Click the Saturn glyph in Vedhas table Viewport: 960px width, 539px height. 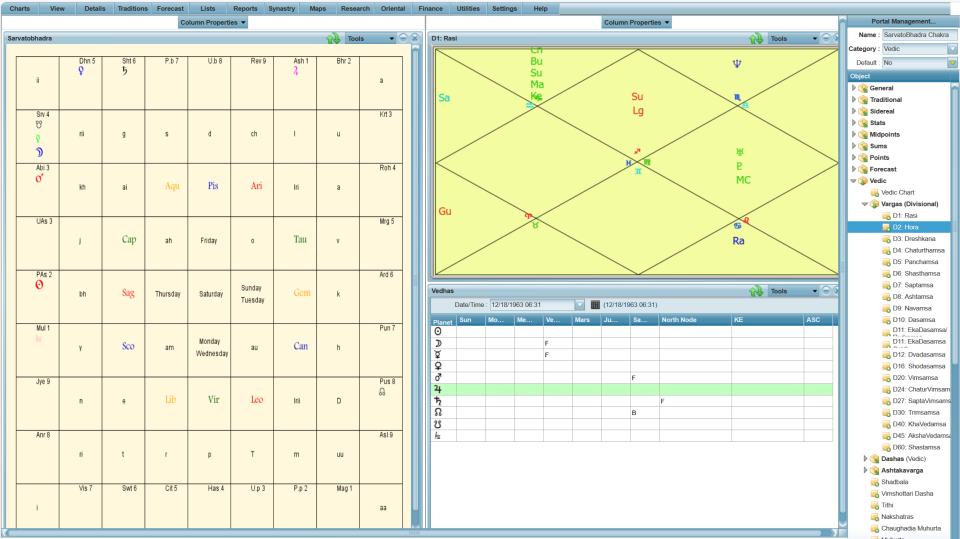438,401
